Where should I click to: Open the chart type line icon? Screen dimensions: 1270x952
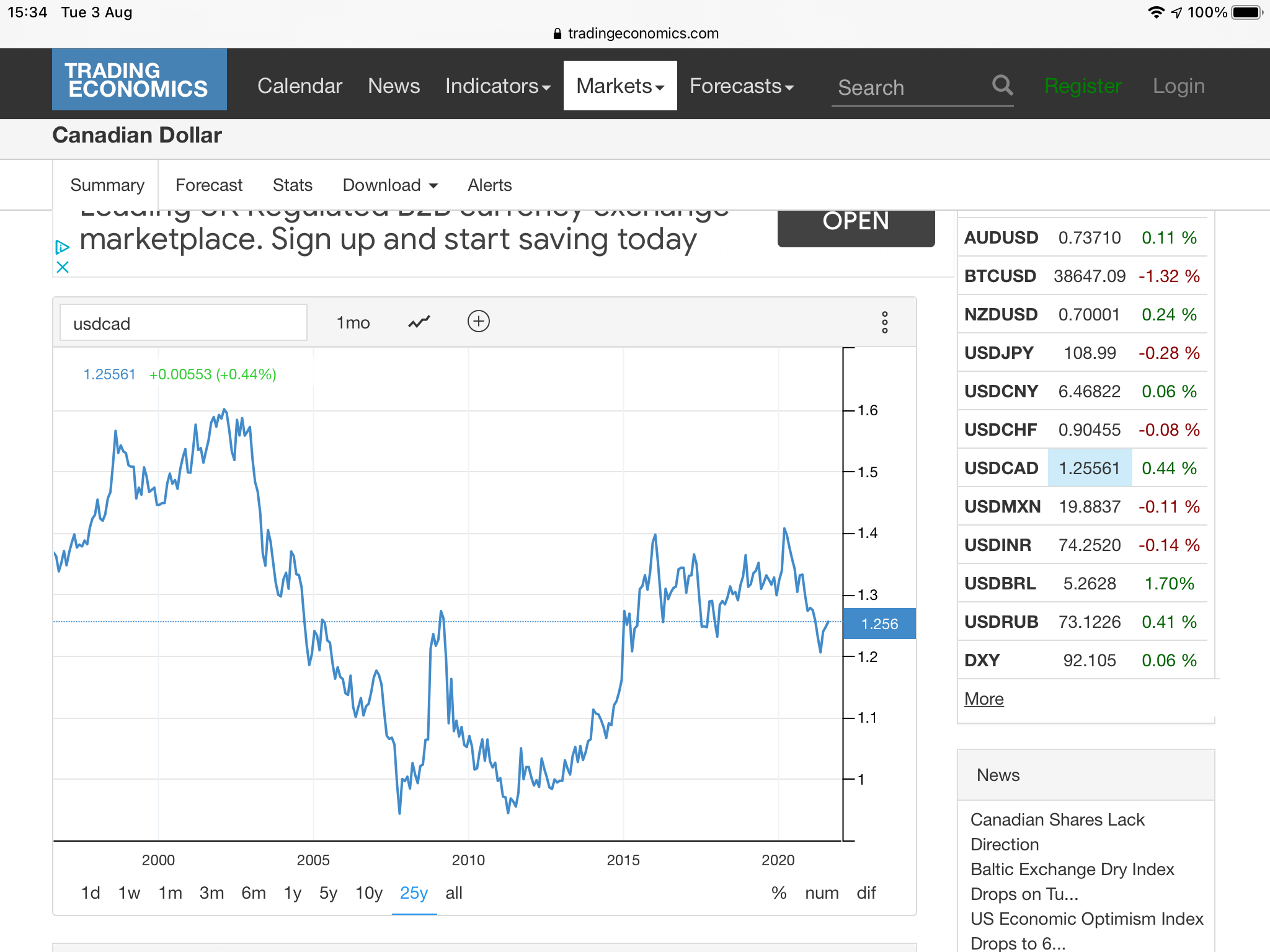(419, 322)
